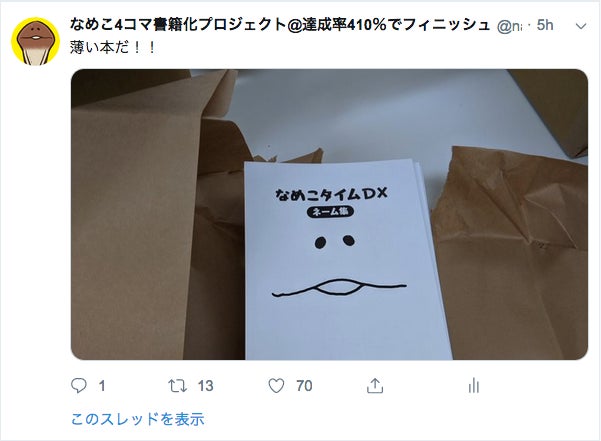This screenshot has height=441, width=601.
Task: Click the reply speech bubble icon
Action: click(79, 385)
